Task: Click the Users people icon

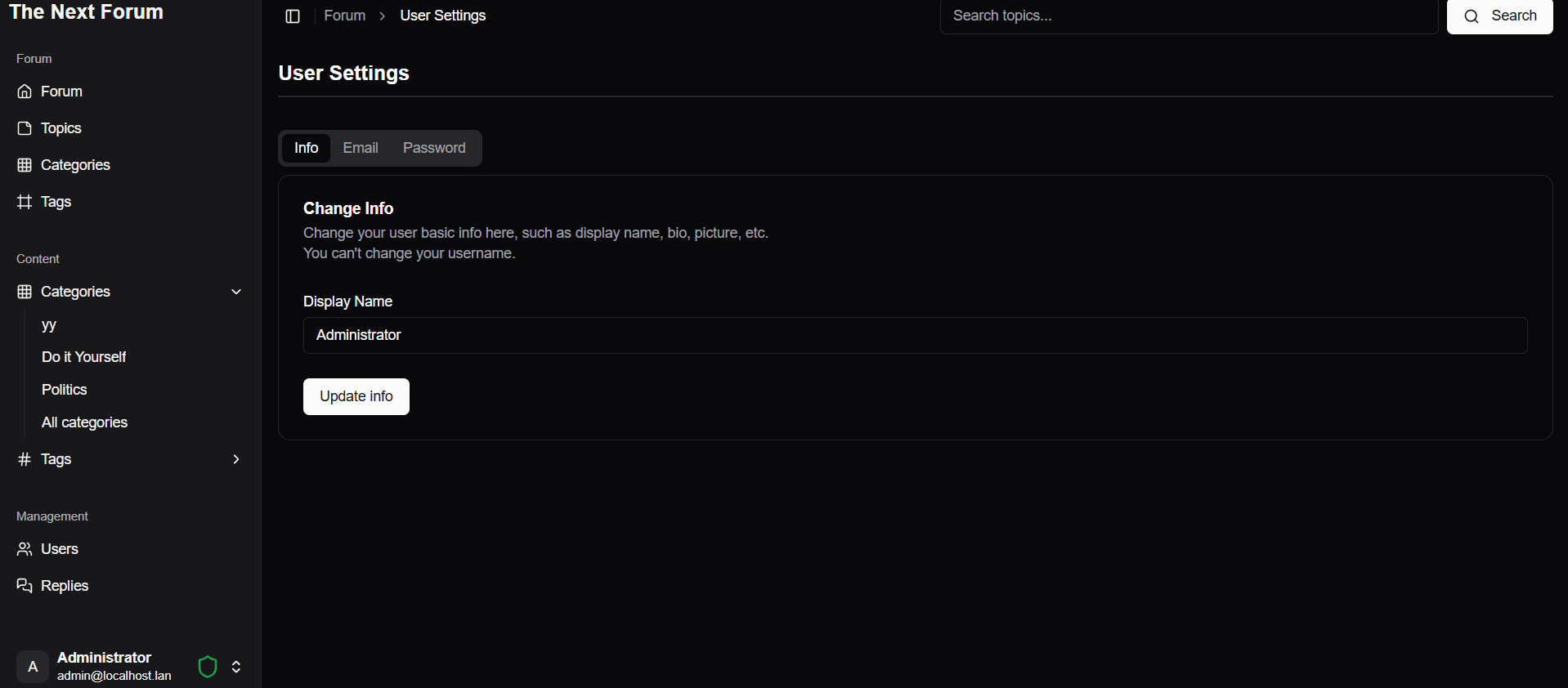Action: pyautogui.click(x=25, y=549)
